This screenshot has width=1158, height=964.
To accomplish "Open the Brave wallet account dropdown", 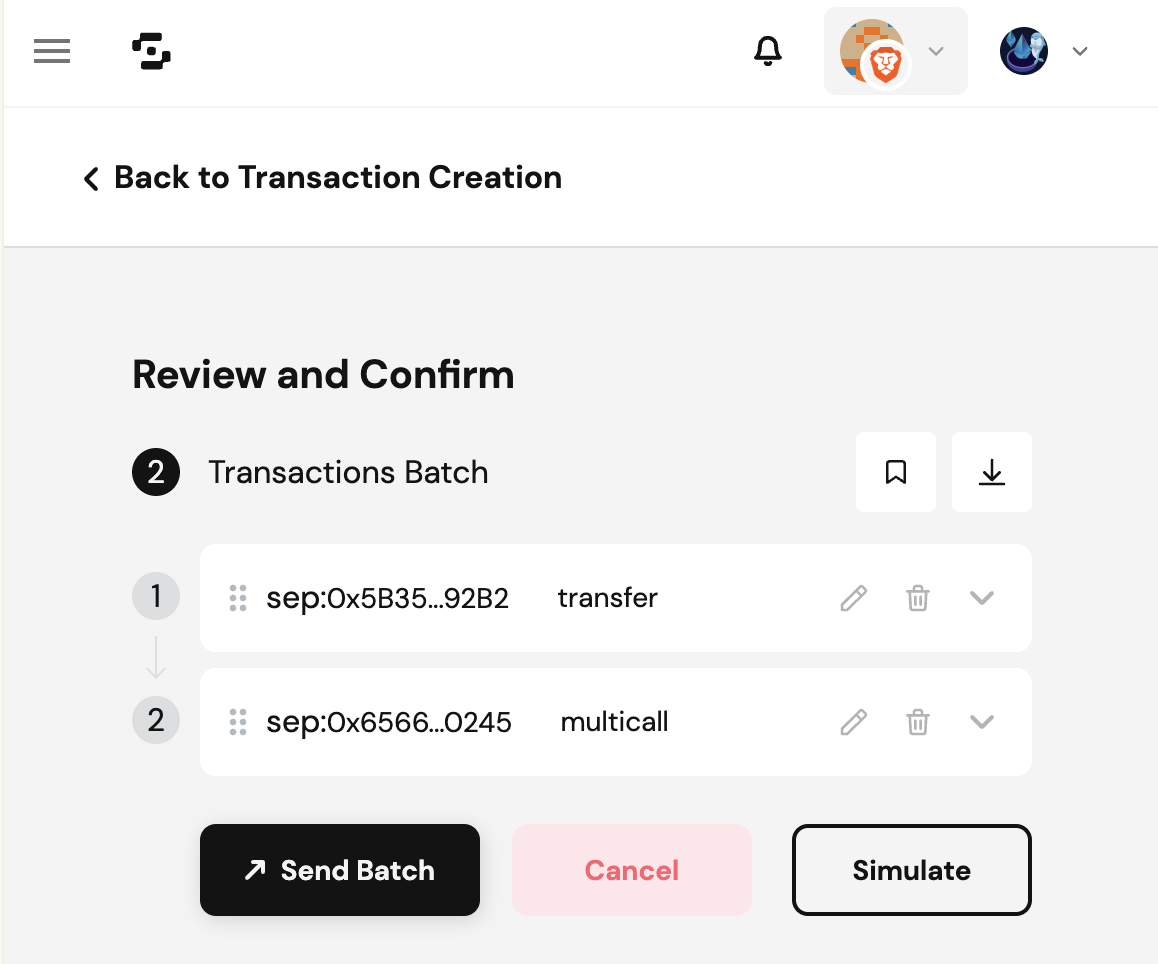I will pyautogui.click(x=895, y=51).
